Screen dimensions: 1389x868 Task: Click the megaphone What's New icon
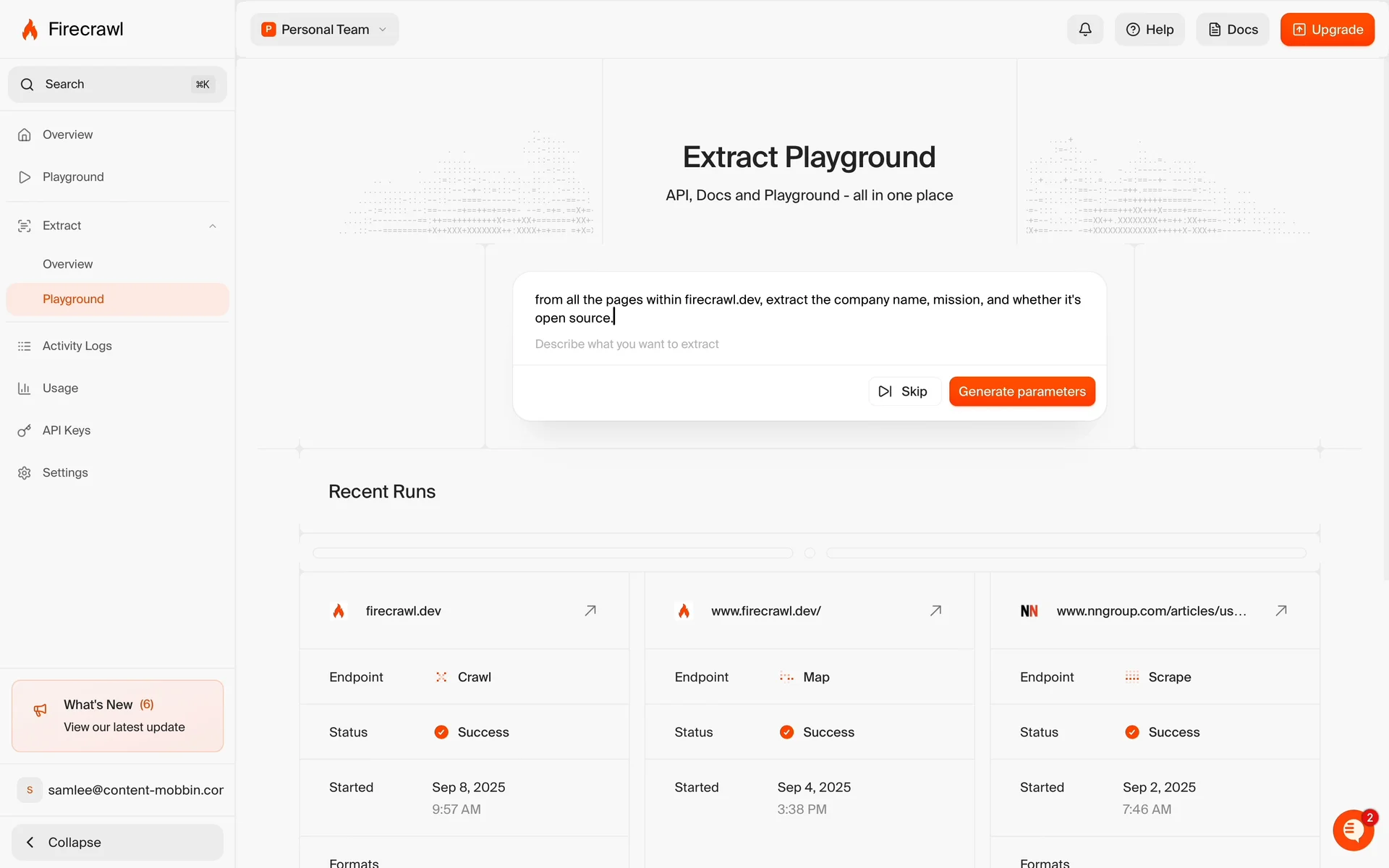point(41,710)
